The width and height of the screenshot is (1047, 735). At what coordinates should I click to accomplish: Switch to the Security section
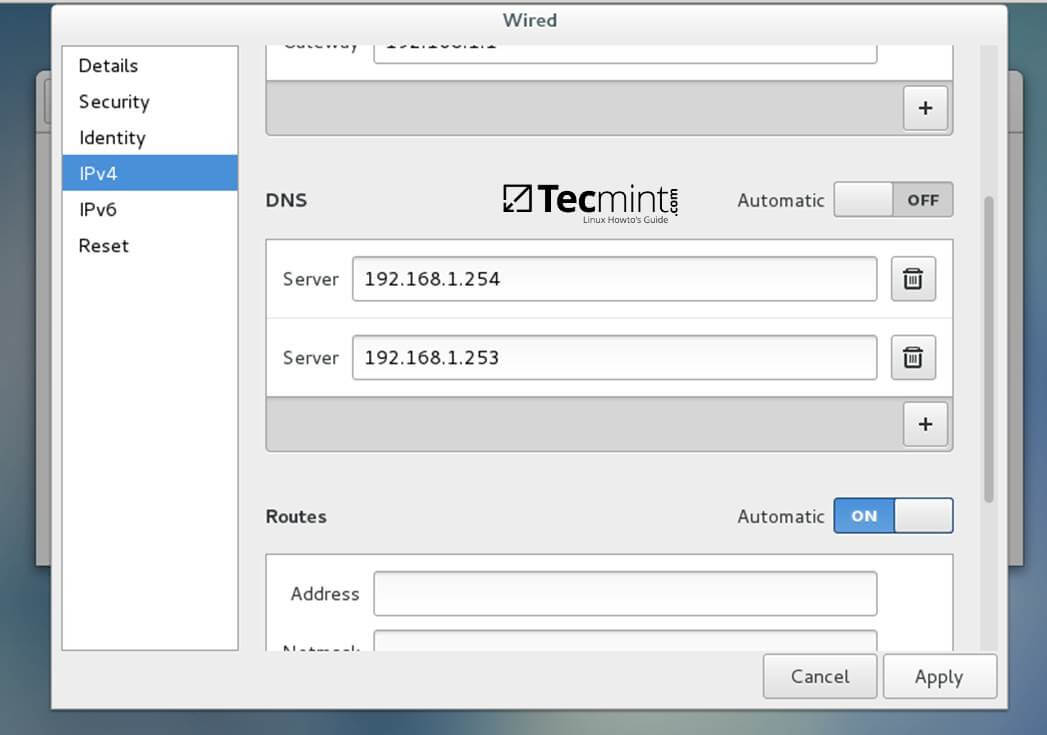(x=114, y=102)
